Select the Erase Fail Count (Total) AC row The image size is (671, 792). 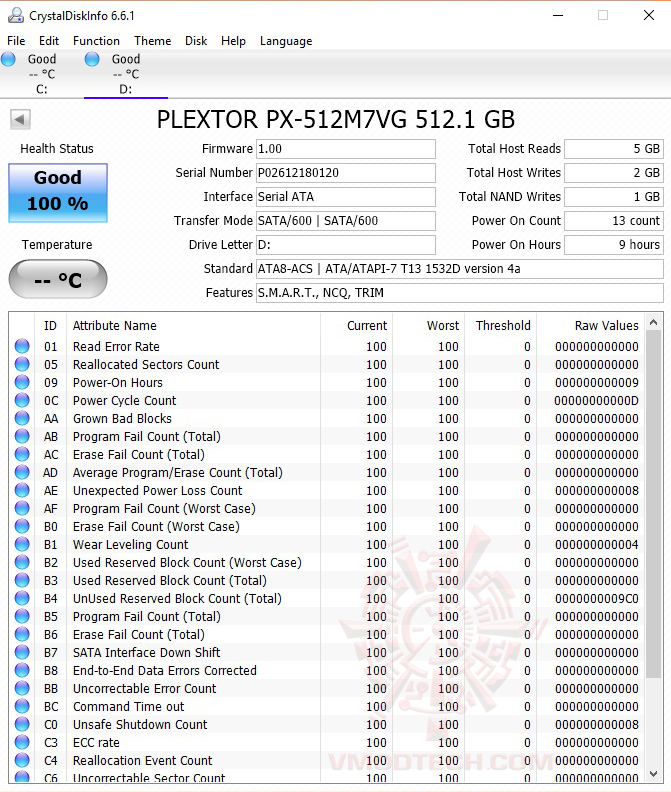[x=327, y=454]
